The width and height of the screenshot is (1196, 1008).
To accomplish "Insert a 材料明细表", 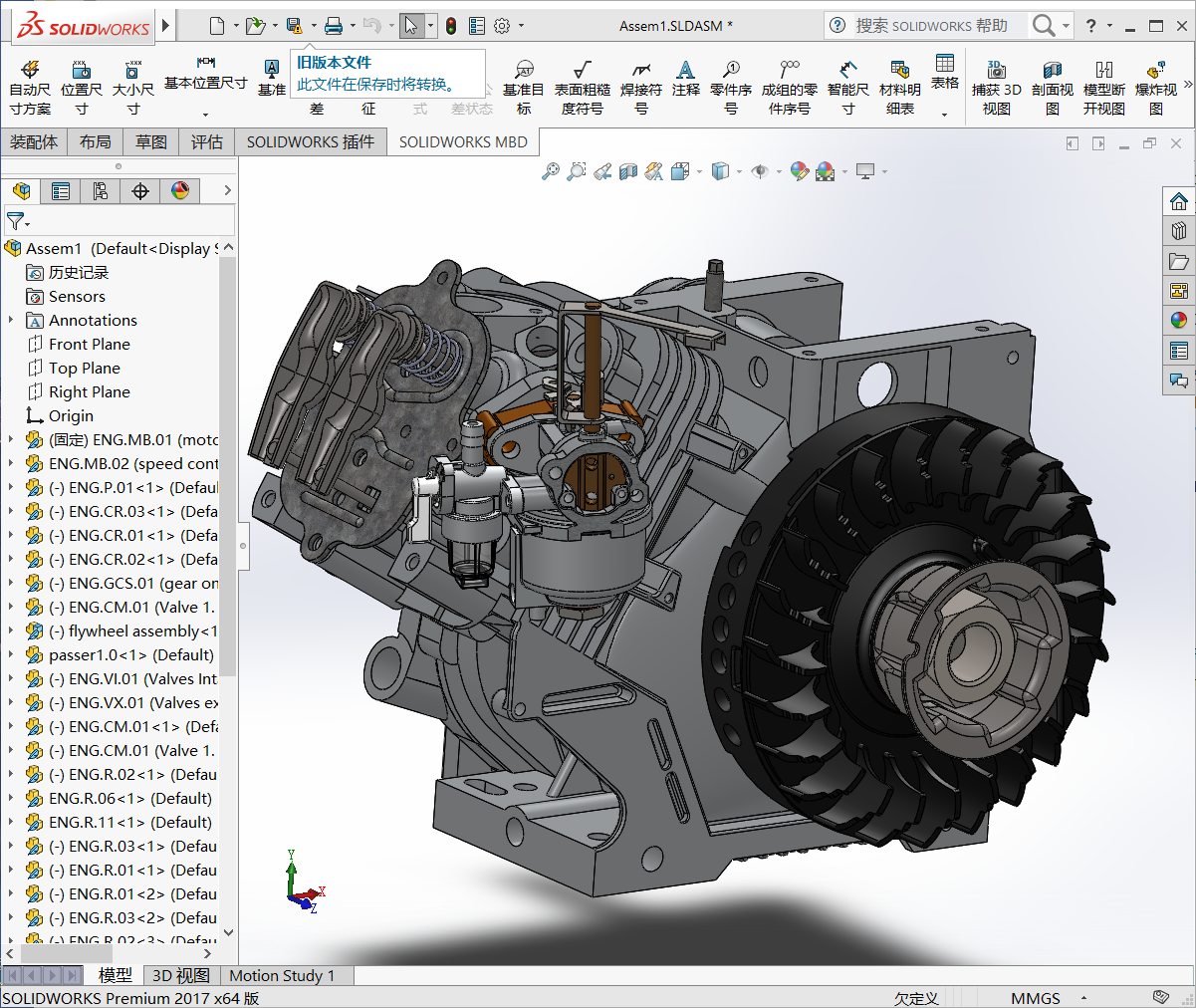I will 900,86.
